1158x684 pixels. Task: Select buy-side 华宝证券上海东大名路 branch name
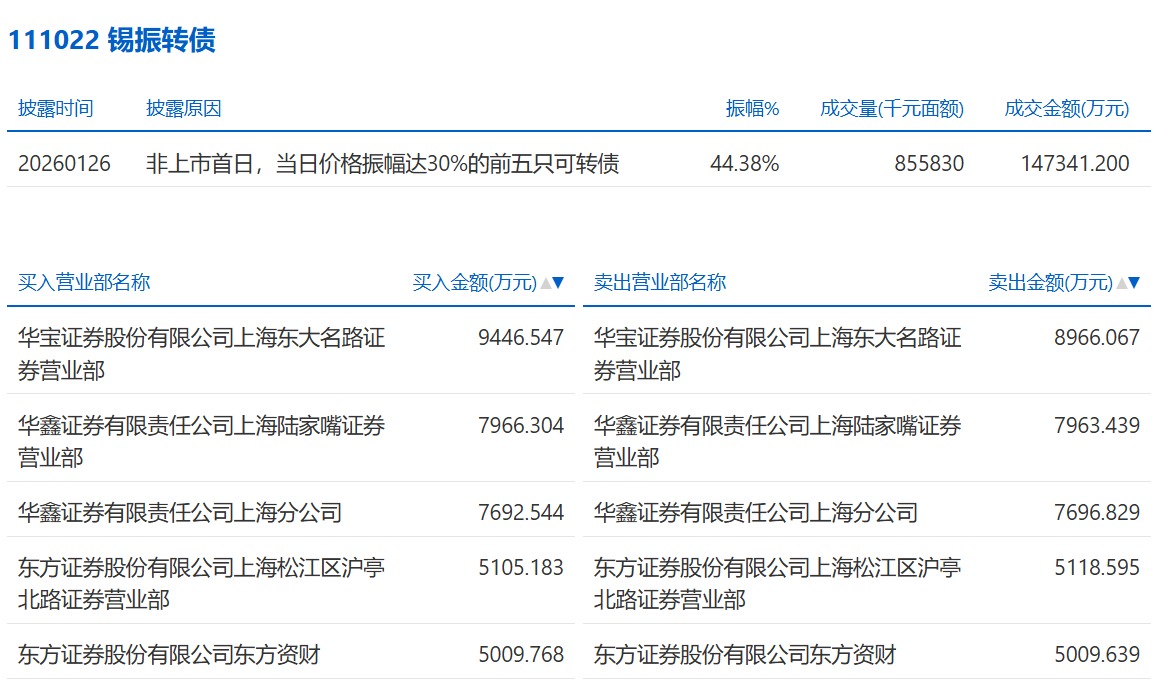[x=202, y=354]
